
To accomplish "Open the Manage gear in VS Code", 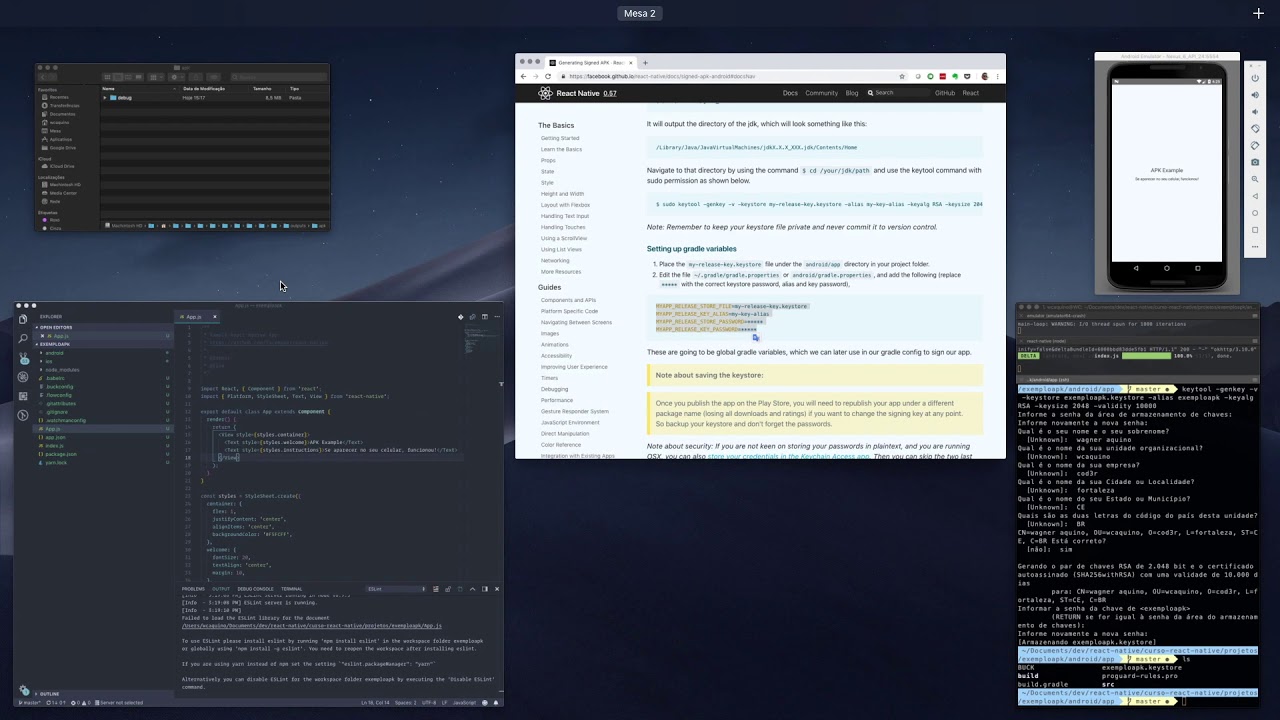I will click(x=24, y=690).
